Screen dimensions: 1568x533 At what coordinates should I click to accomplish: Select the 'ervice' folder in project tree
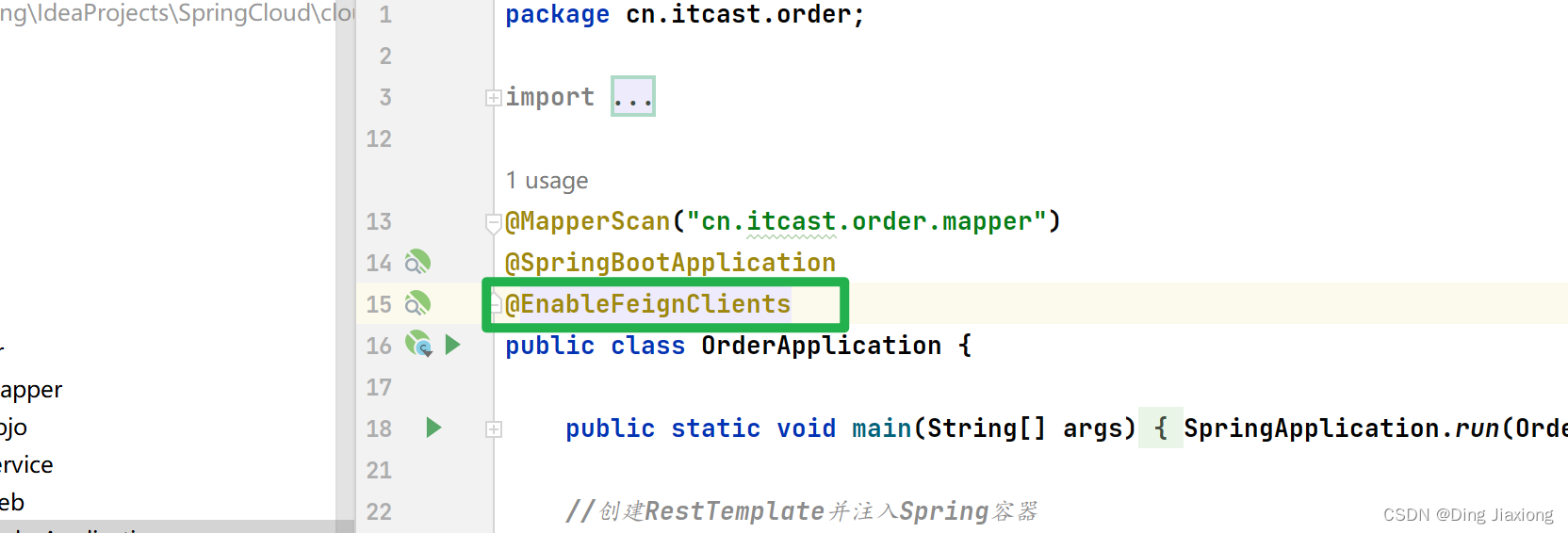[x=26, y=465]
